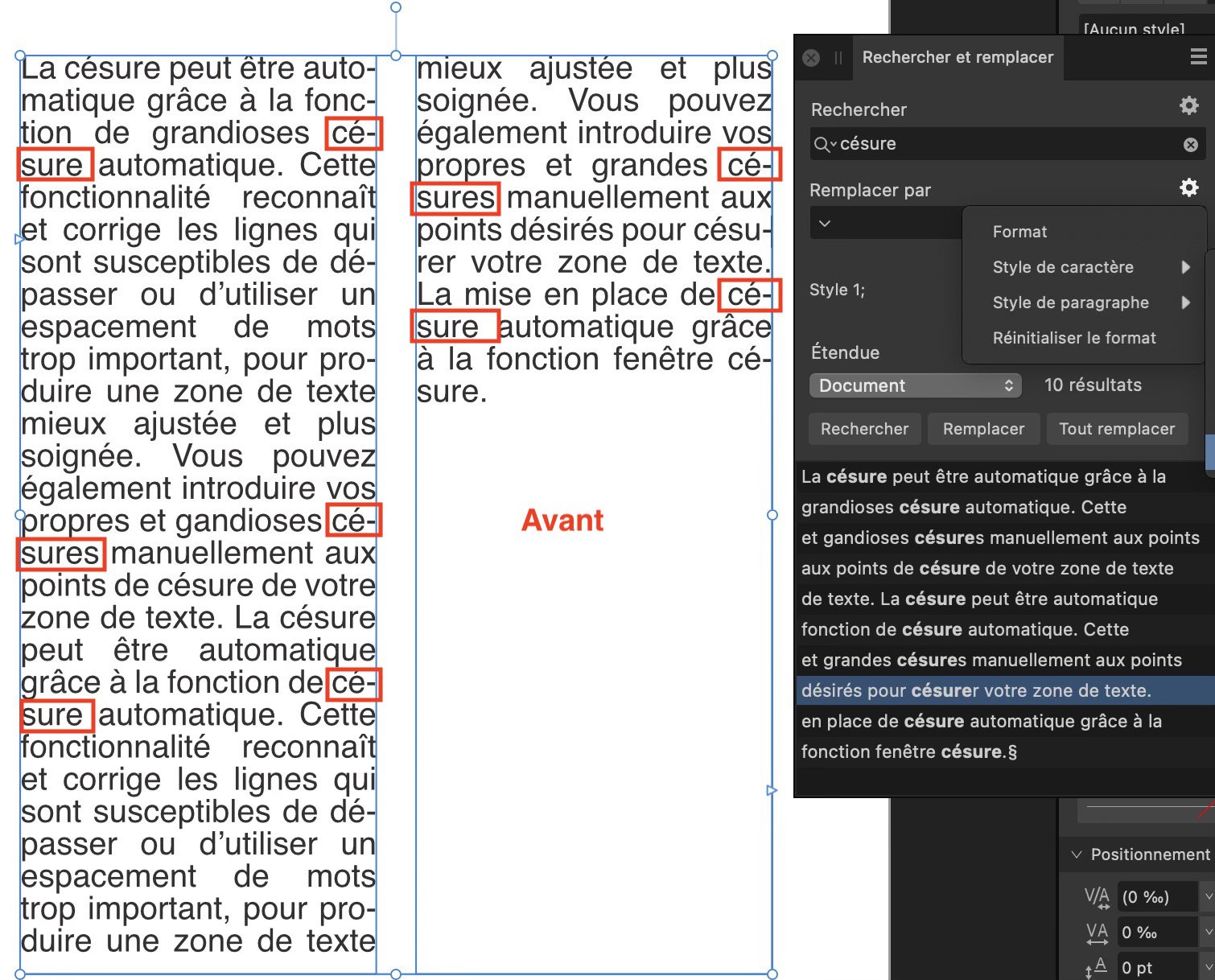Image resolution: width=1215 pixels, height=980 pixels.
Task: Open the search magnifier dropdown
Action: [x=825, y=145]
